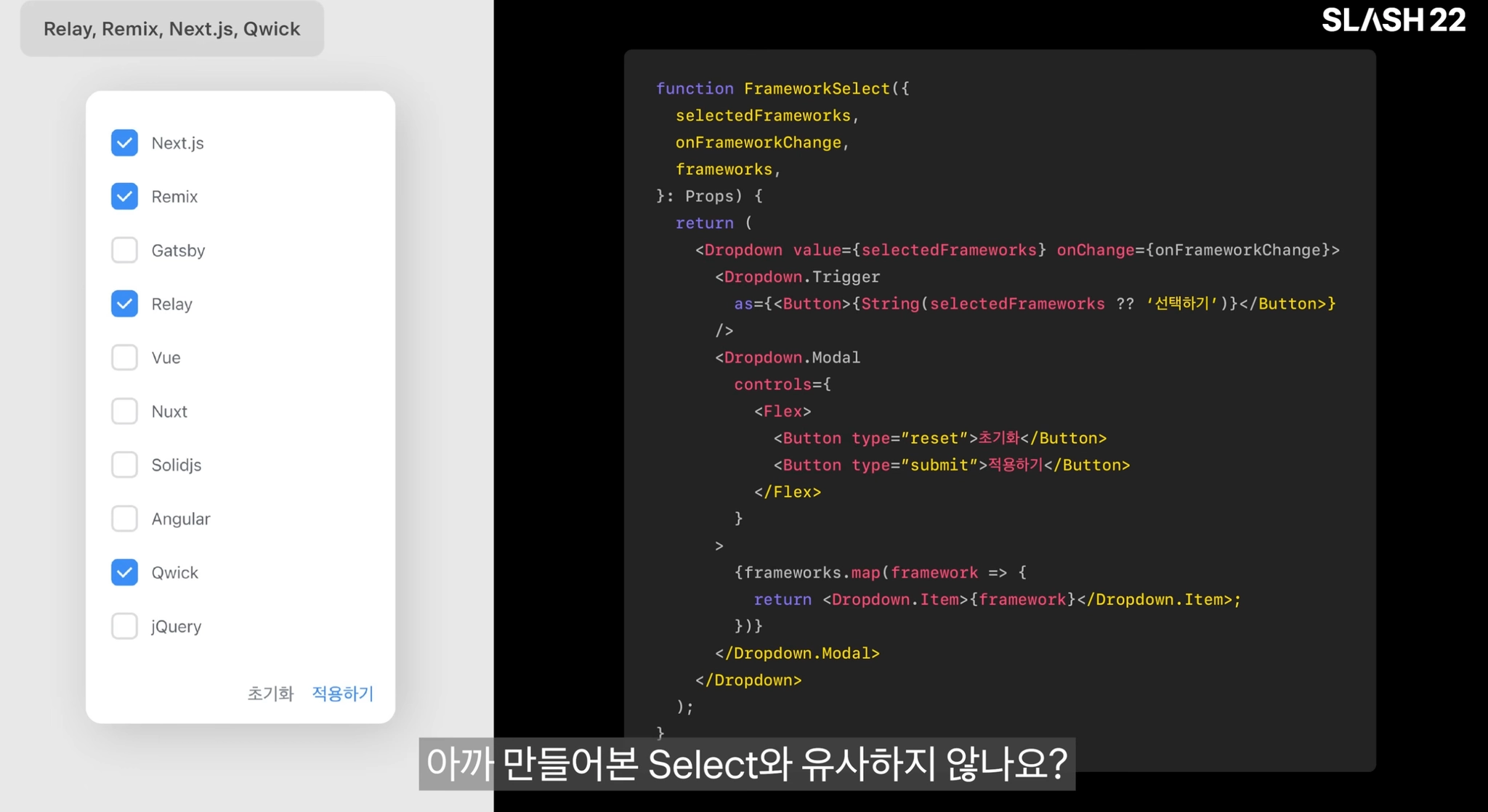
Task: Check the Gatsby checkbox
Action: tap(124, 251)
